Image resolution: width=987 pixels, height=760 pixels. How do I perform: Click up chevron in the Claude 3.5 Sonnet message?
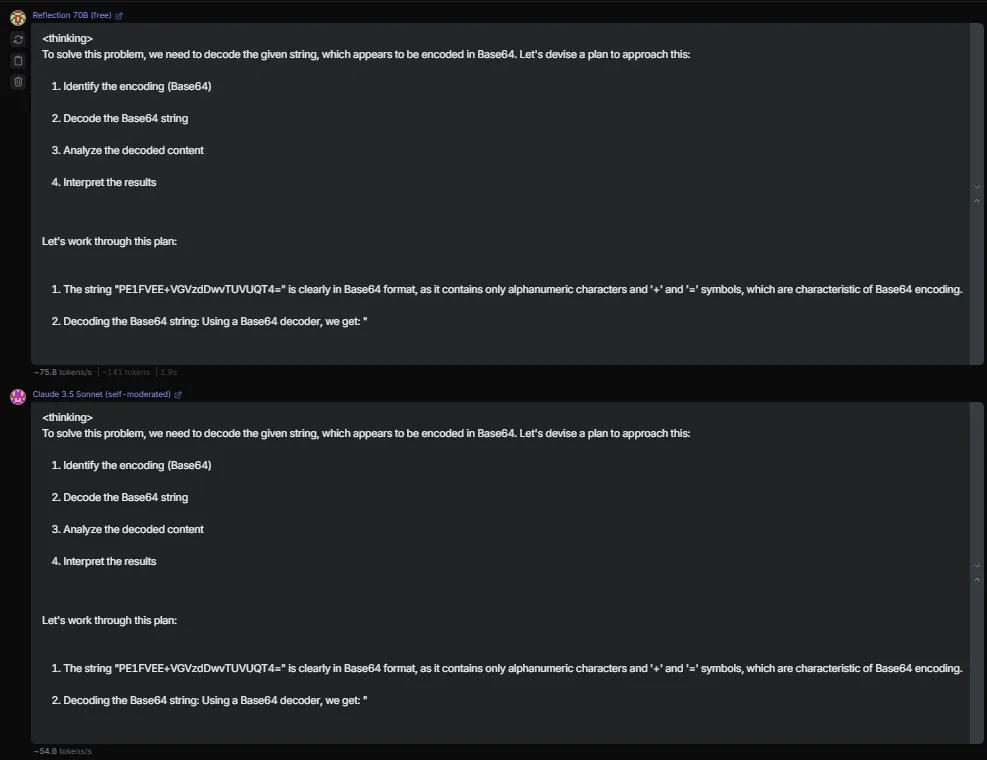pos(977,580)
